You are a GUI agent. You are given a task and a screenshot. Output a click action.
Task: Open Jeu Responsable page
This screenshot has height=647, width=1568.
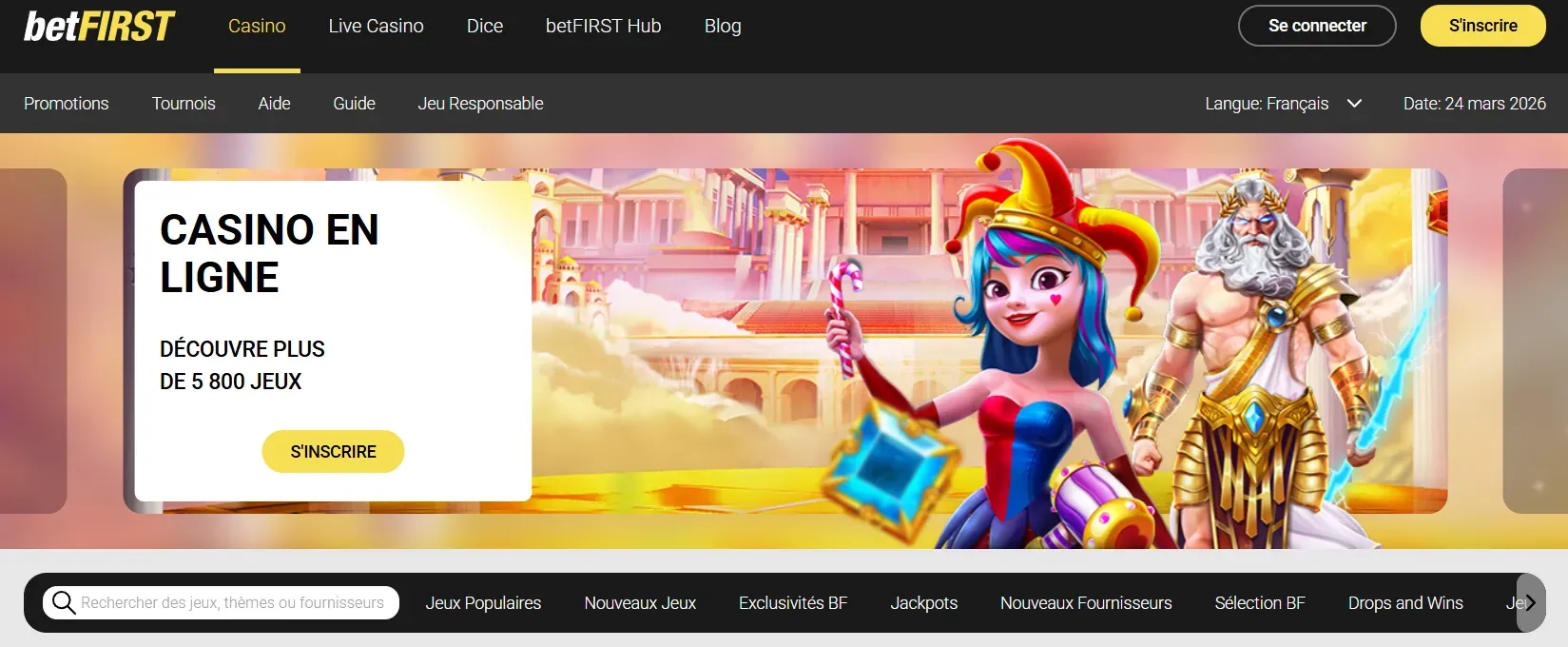pyautogui.click(x=481, y=104)
